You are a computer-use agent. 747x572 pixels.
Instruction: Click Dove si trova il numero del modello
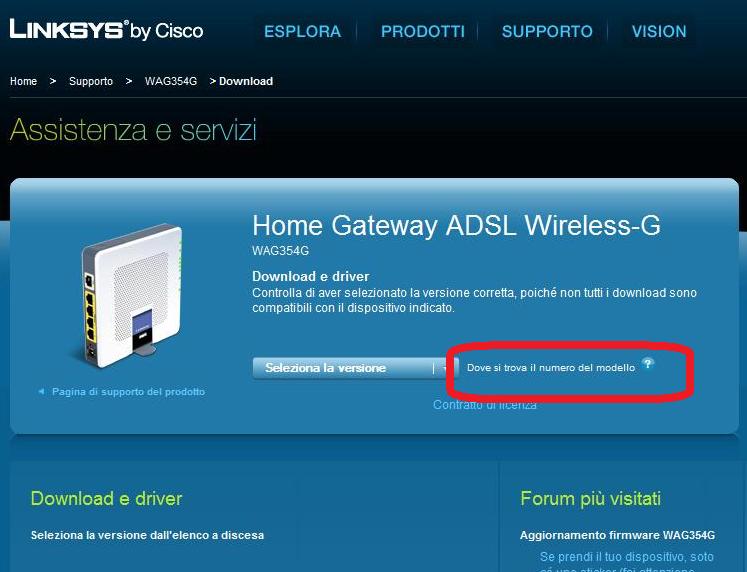551,368
